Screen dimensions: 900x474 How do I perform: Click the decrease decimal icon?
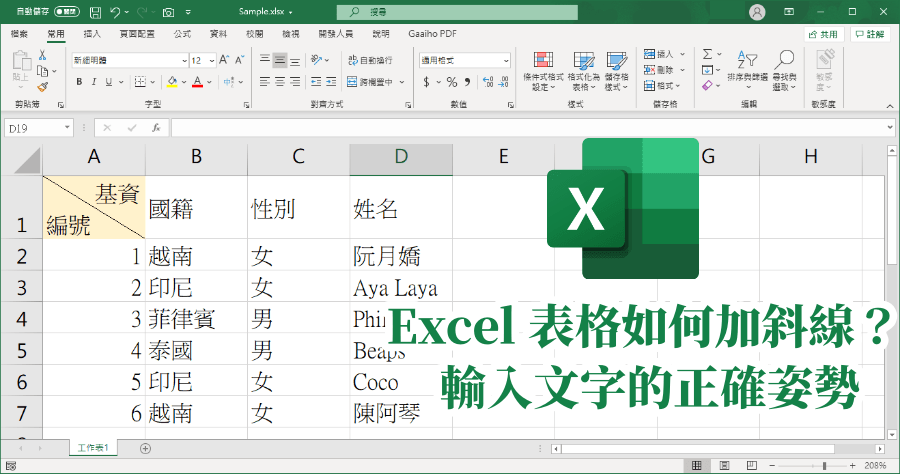503,82
